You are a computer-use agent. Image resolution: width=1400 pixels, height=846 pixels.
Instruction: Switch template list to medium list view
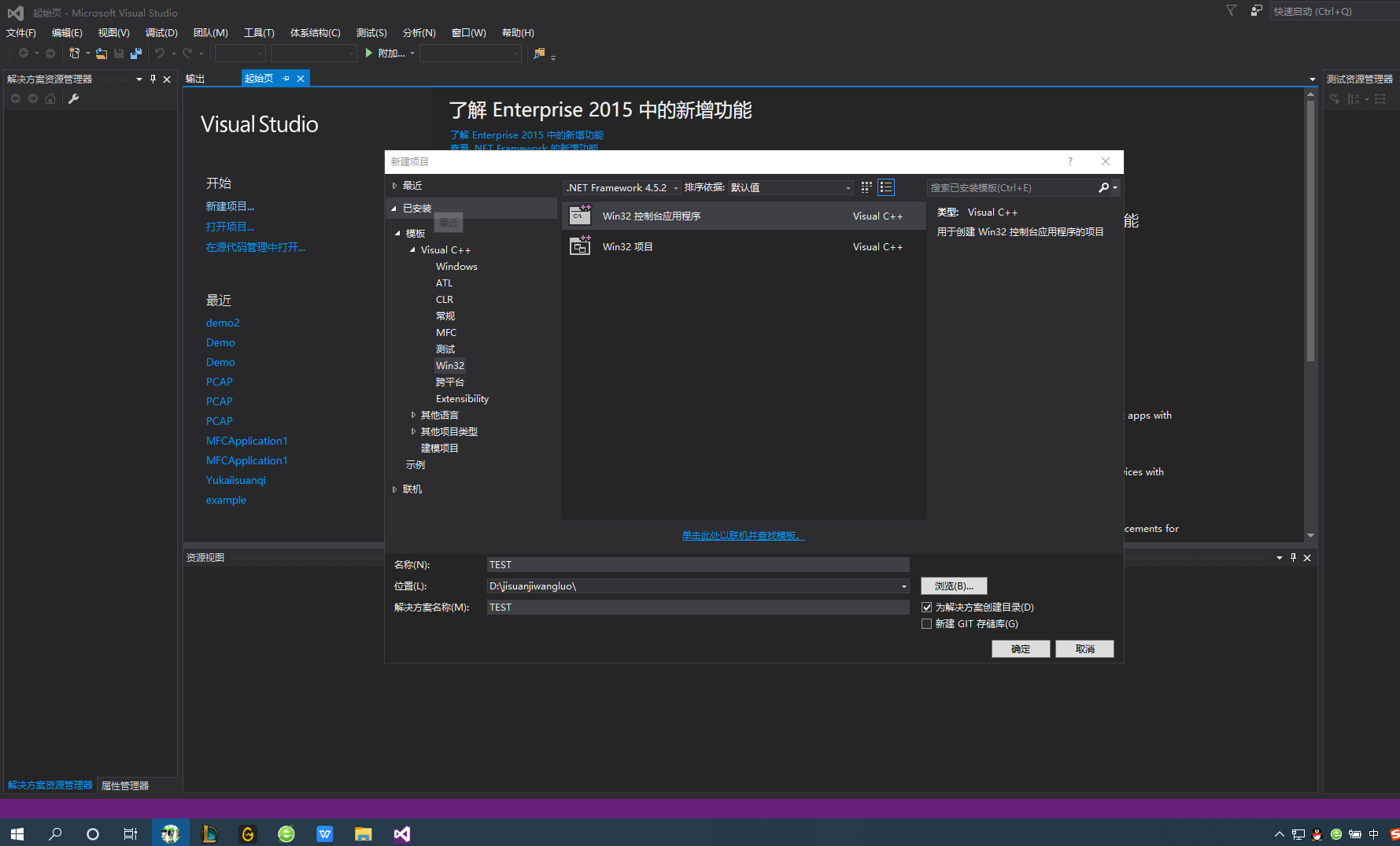(x=886, y=187)
